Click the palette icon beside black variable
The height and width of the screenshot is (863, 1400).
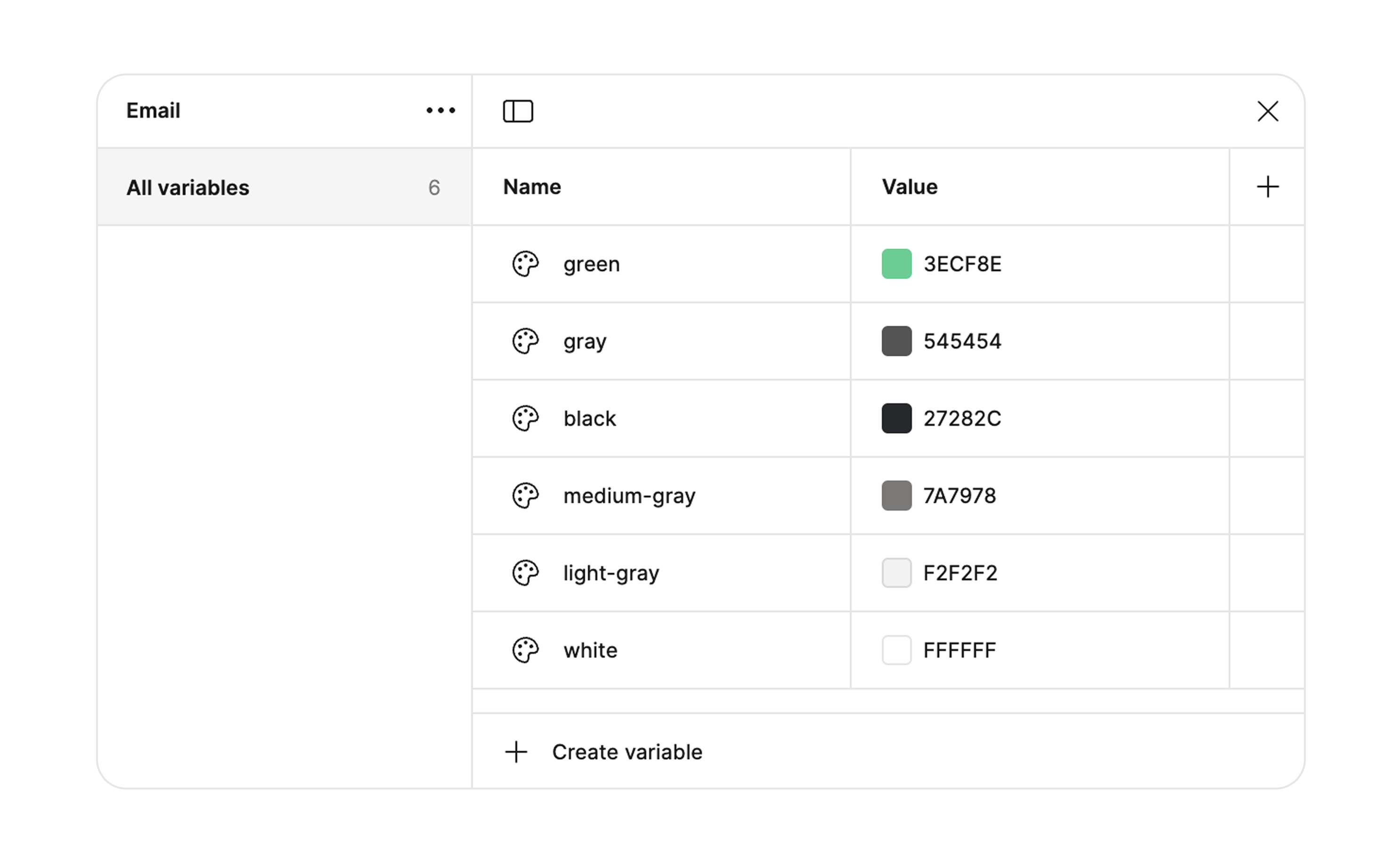tap(526, 419)
